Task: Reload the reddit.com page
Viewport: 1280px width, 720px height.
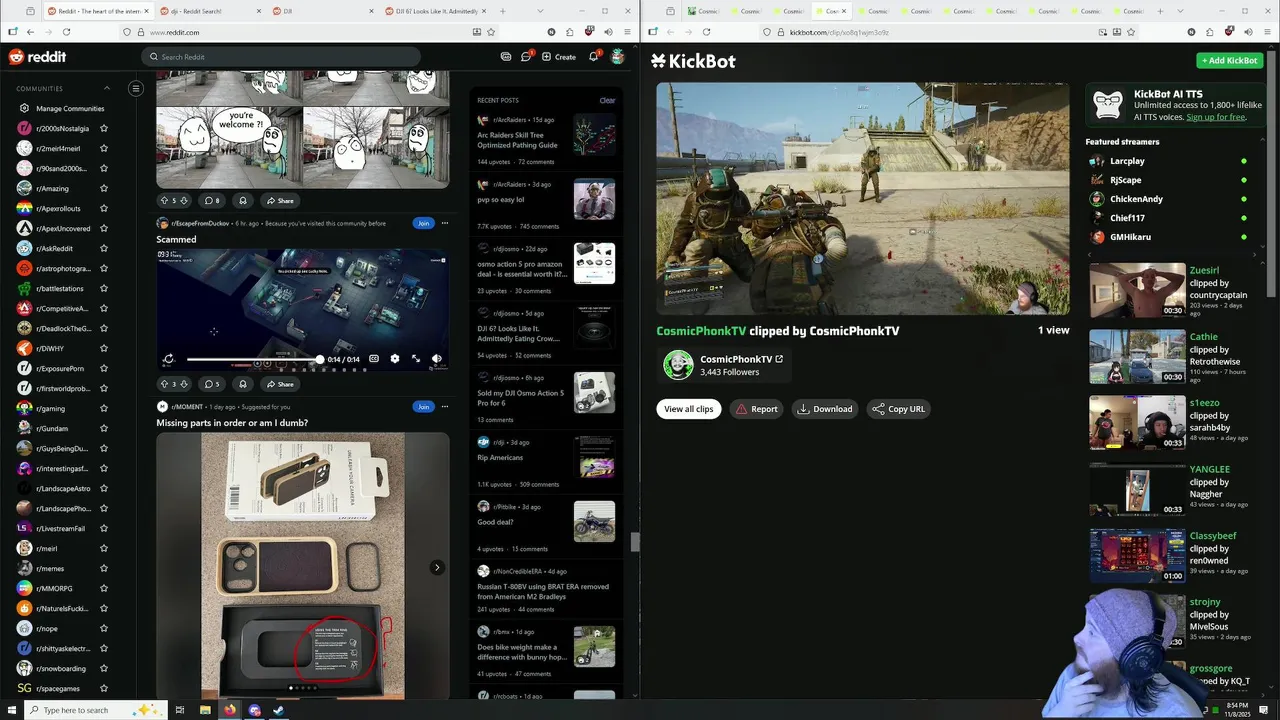Action: point(68,32)
